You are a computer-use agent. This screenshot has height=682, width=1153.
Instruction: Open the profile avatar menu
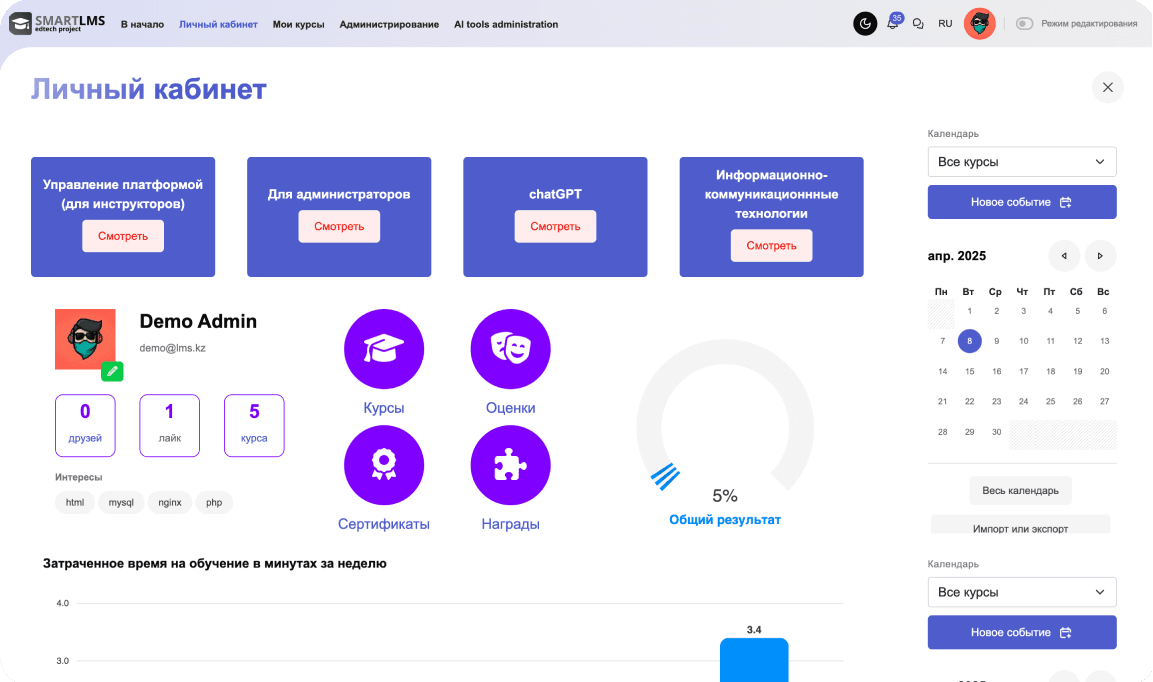pos(979,23)
